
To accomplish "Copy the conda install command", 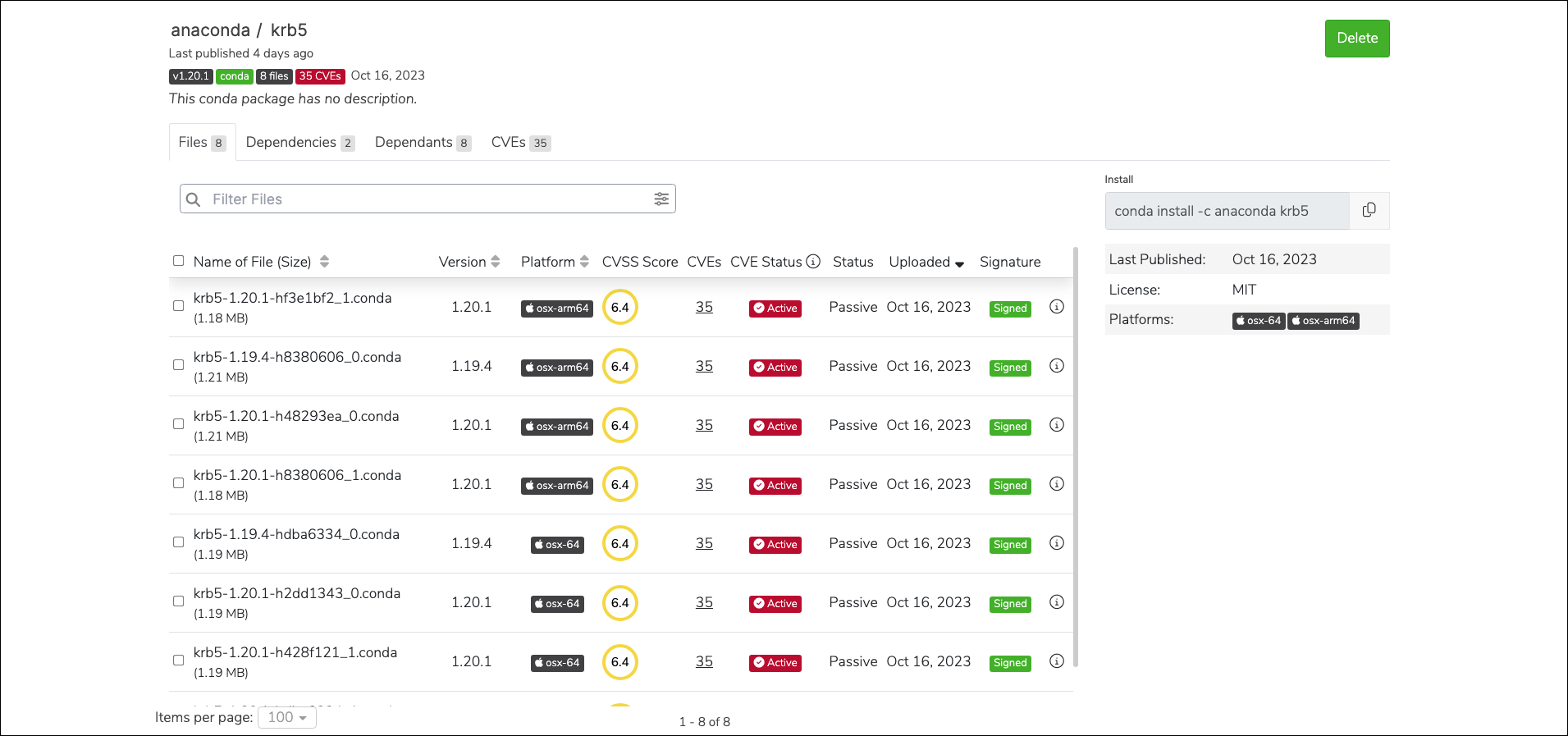I will 1369,211.
